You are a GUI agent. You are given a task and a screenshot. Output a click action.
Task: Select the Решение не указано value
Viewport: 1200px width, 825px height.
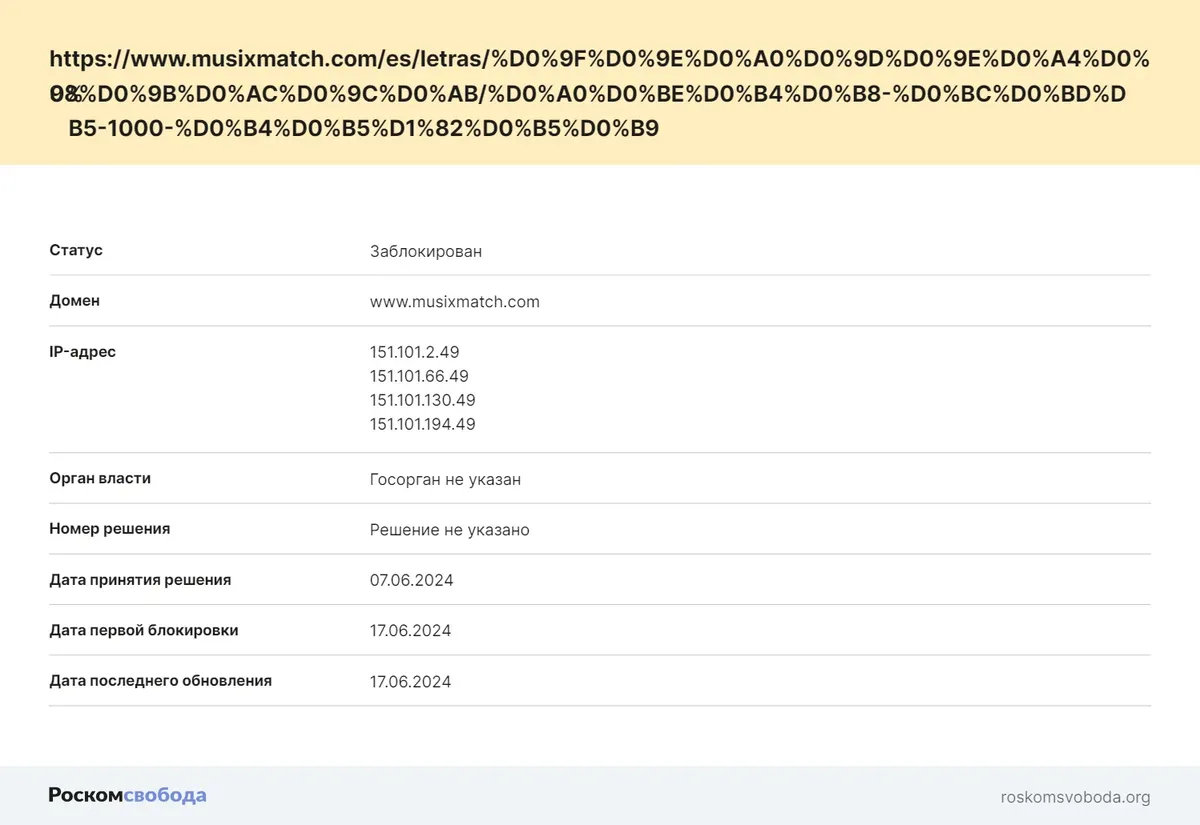[449, 530]
